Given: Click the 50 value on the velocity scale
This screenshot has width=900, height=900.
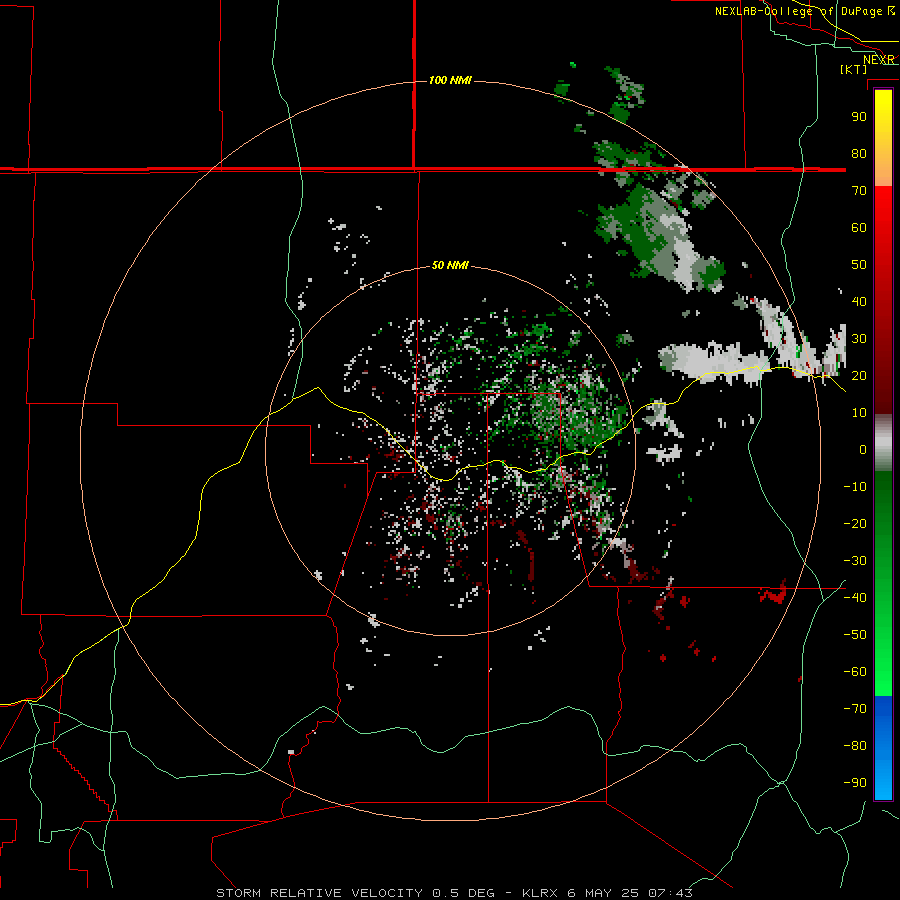Looking at the screenshot, I should pyautogui.click(x=859, y=265).
